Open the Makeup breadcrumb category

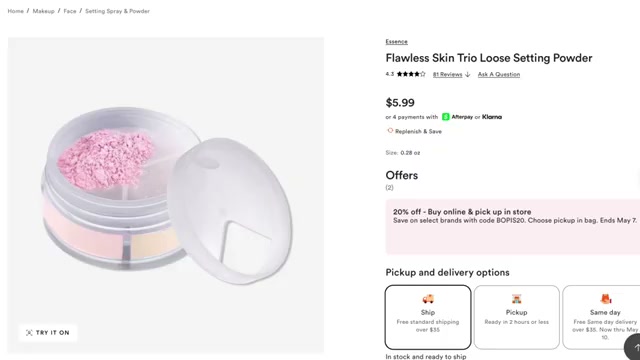[x=43, y=11]
